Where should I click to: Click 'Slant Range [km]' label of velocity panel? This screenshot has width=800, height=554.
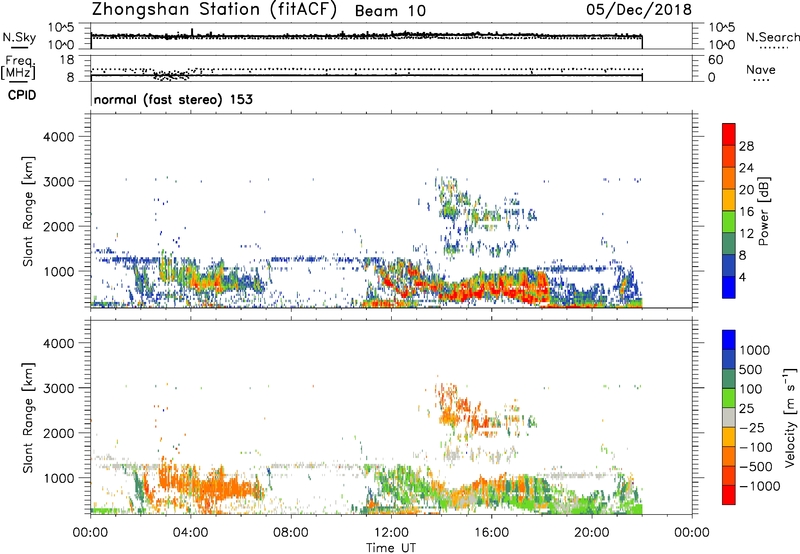pos(28,417)
